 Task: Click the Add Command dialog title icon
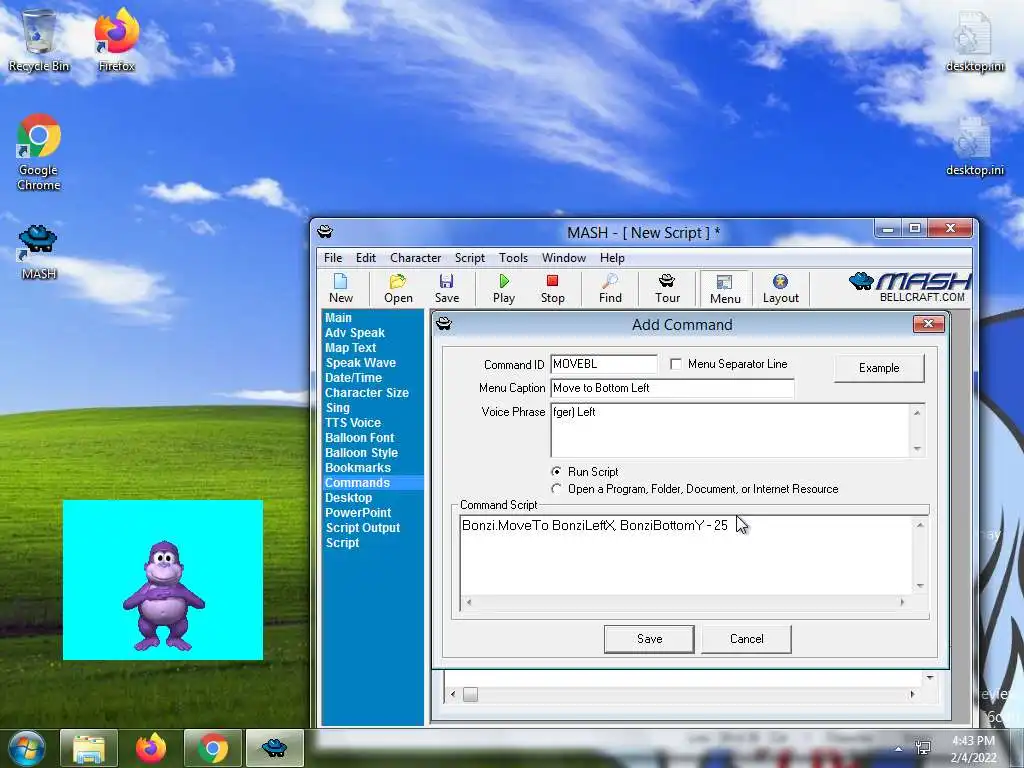click(444, 323)
